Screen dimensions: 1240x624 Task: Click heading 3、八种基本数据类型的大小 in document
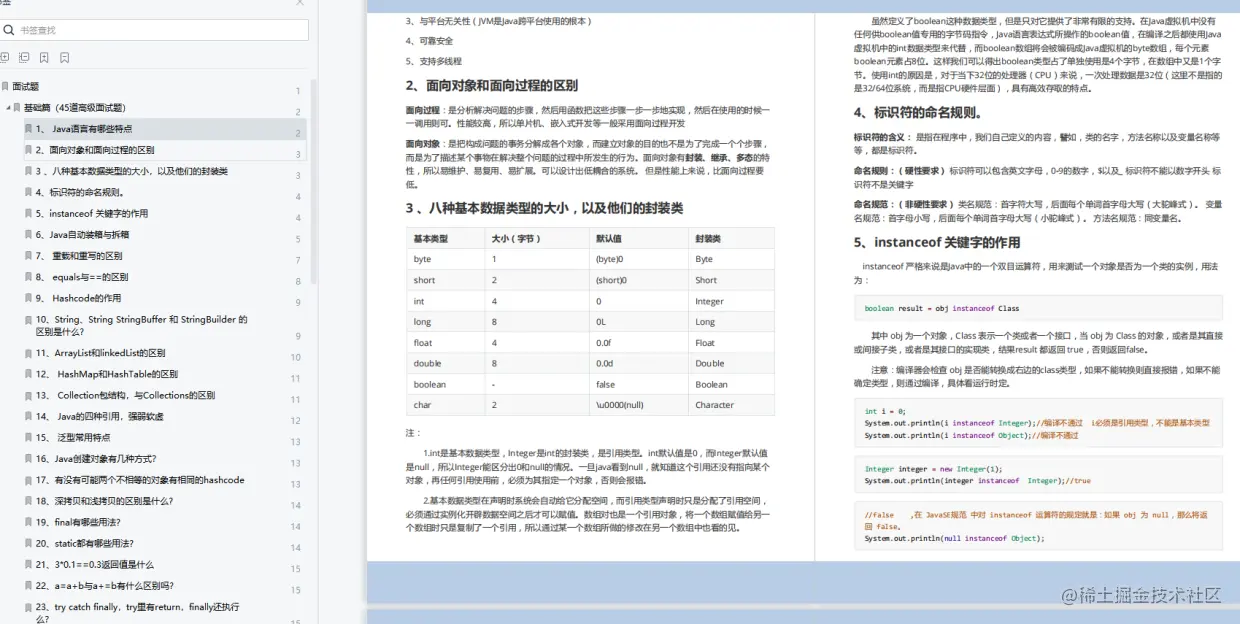click(544, 208)
